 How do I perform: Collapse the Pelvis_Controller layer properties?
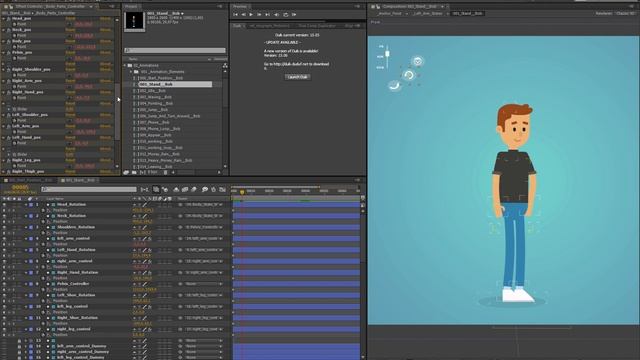click(25, 284)
